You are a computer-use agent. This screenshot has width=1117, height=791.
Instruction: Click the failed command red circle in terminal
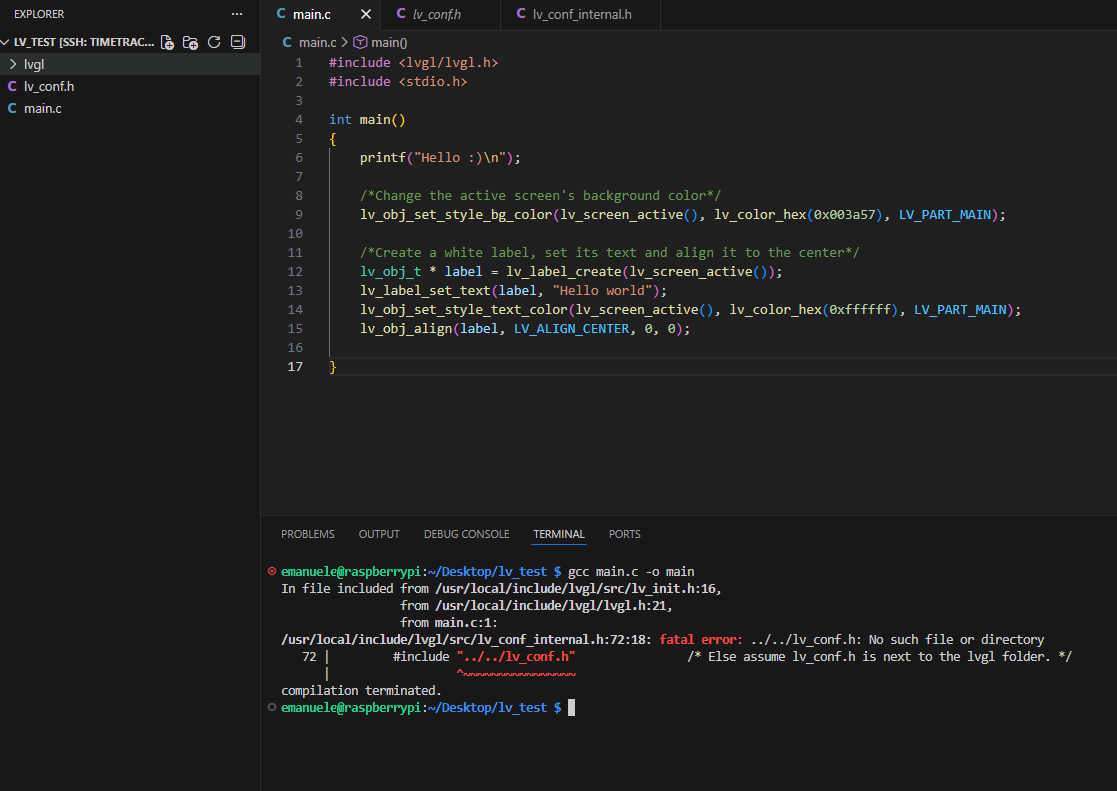272,571
